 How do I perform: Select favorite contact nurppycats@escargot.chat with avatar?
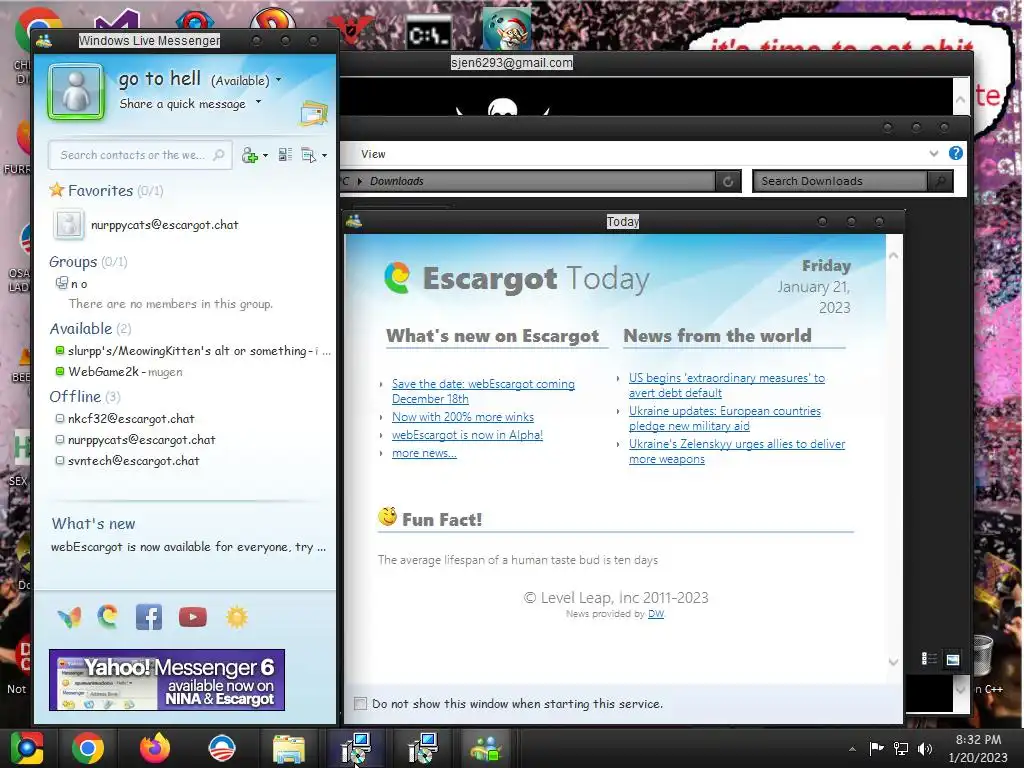[x=145, y=224]
